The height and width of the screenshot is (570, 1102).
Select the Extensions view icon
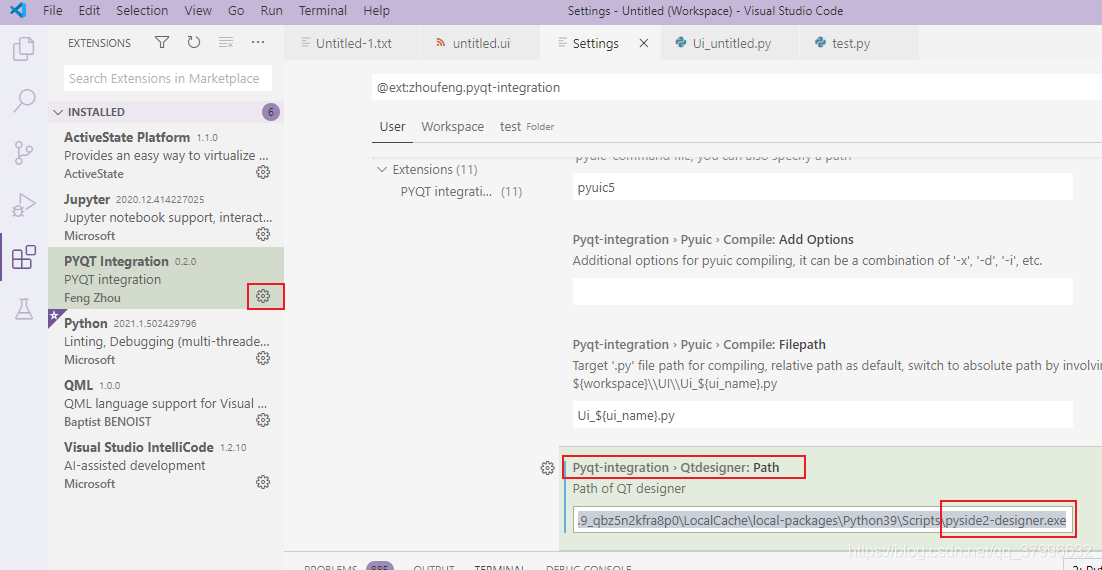coord(24,257)
